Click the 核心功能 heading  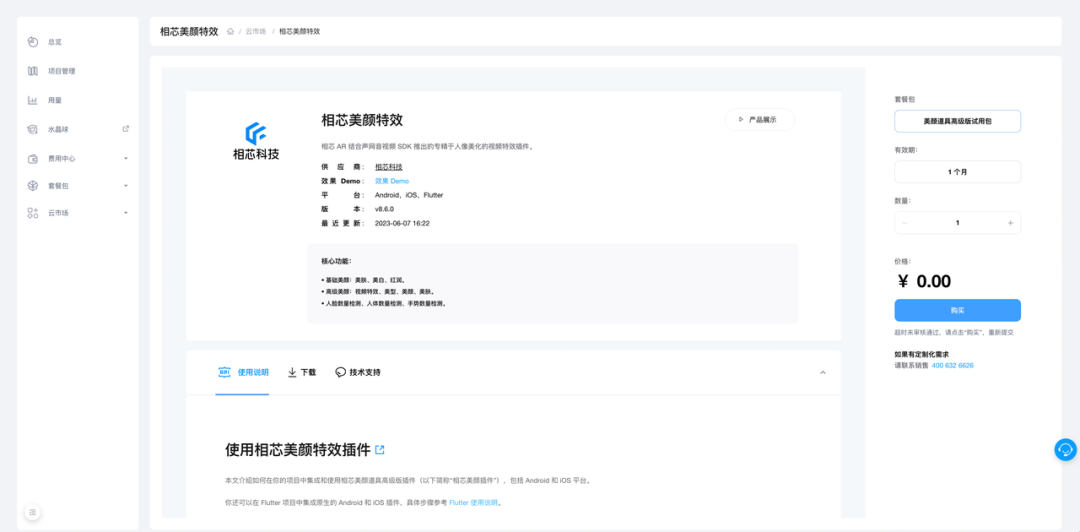pyautogui.click(x=336, y=261)
